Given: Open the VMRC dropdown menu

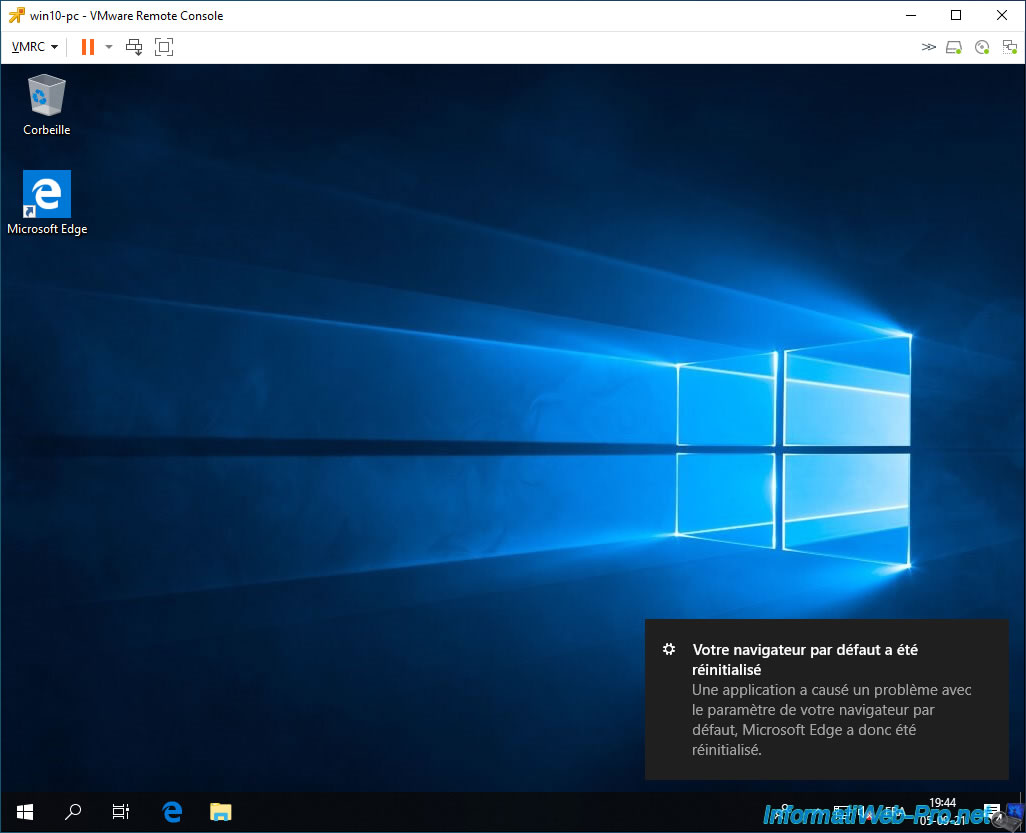Looking at the screenshot, I should coord(35,47).
